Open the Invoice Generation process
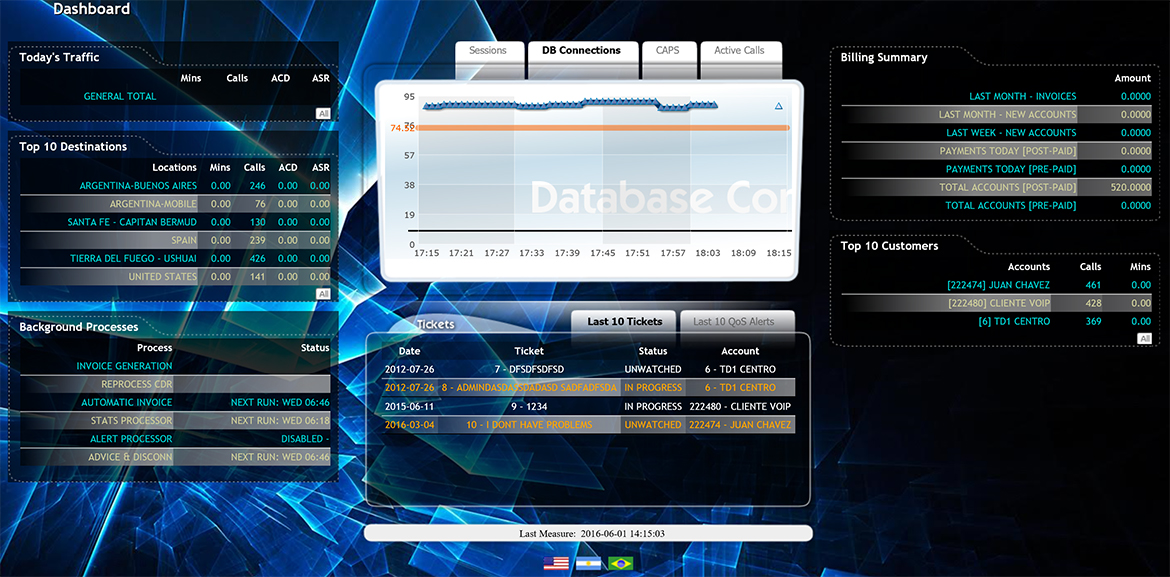1170x577 pixels. click(124, 366)
